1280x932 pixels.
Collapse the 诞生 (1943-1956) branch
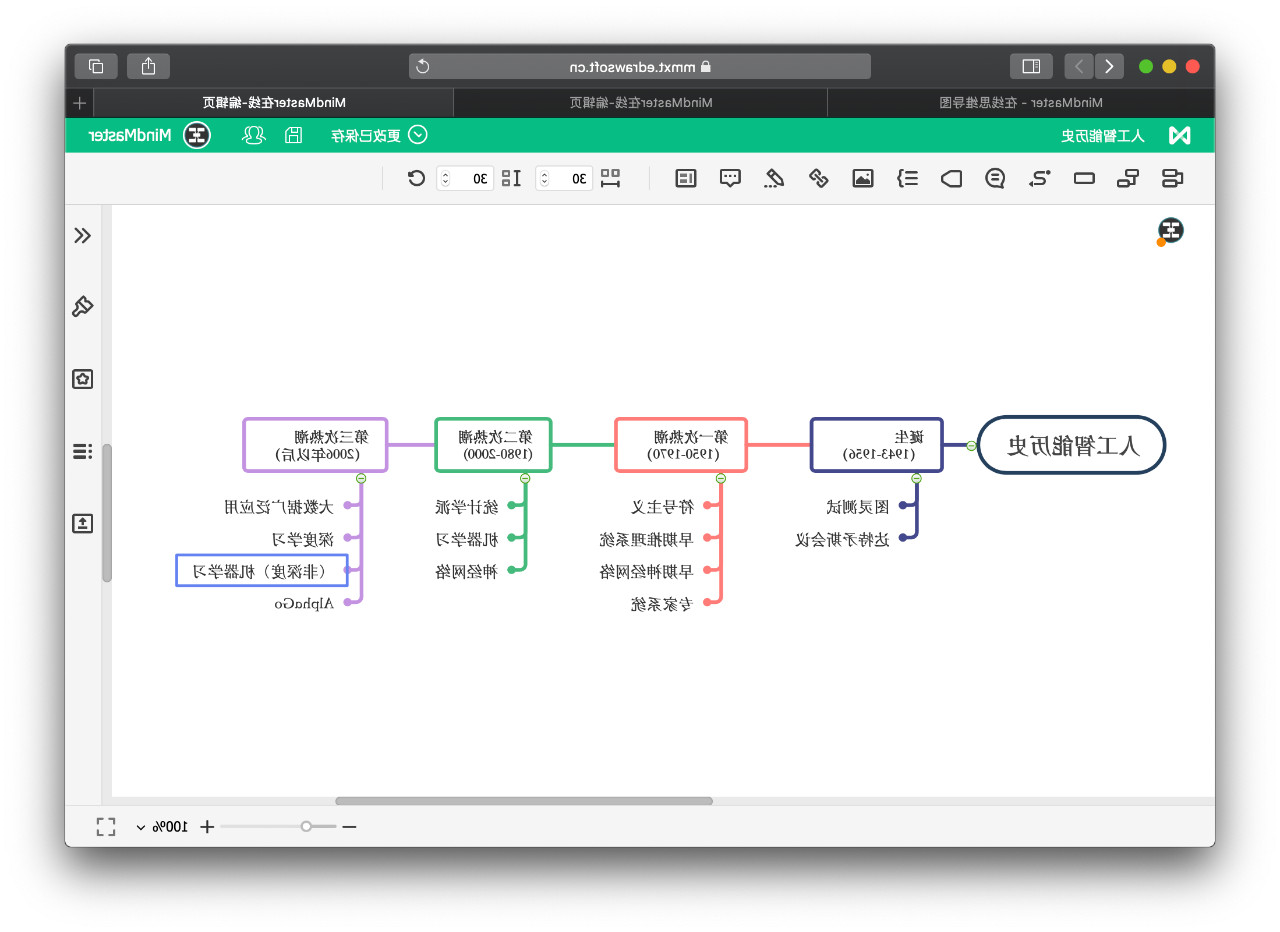(916, 478)
